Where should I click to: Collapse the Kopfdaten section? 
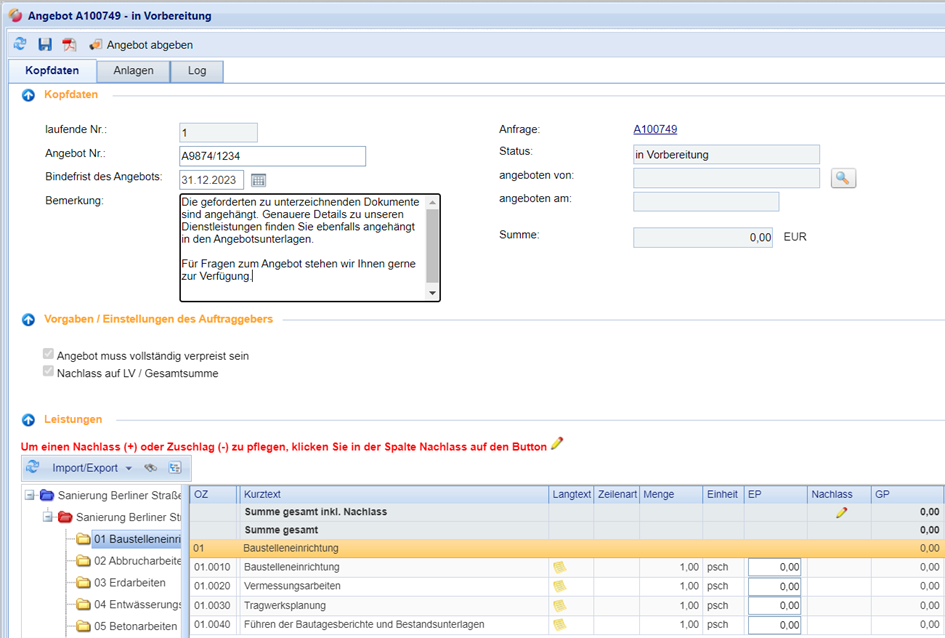coord(29,94)
